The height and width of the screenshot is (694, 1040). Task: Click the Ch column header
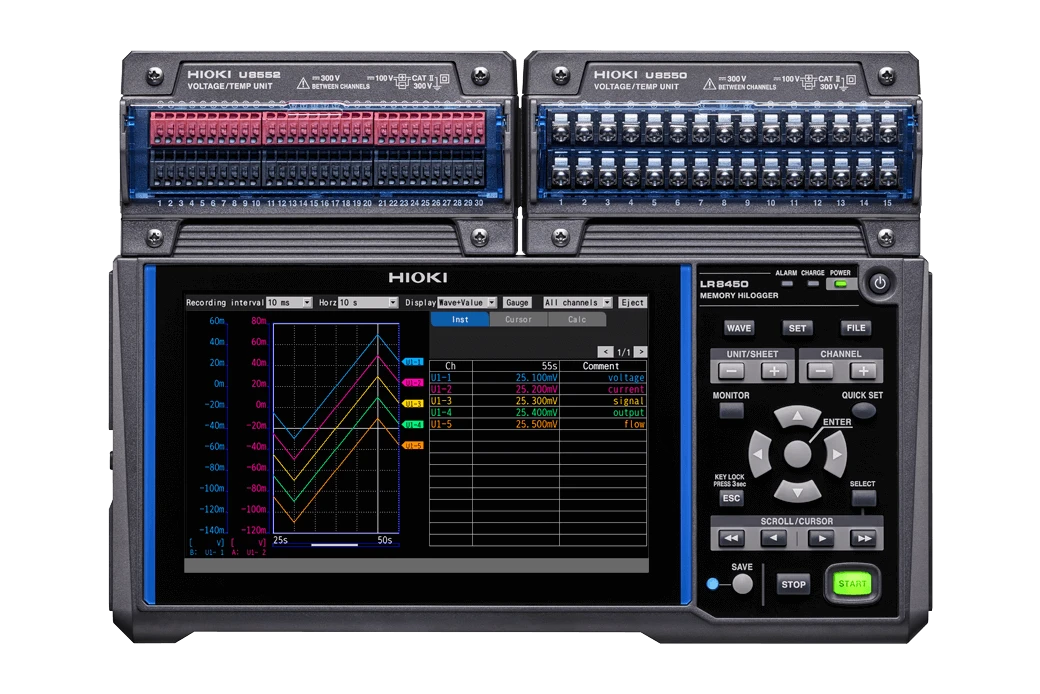tap(450, 366)
